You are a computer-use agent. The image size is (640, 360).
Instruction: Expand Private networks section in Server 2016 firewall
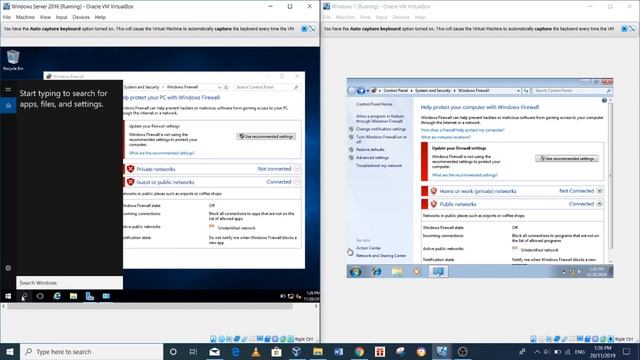[x=297, y=169]
